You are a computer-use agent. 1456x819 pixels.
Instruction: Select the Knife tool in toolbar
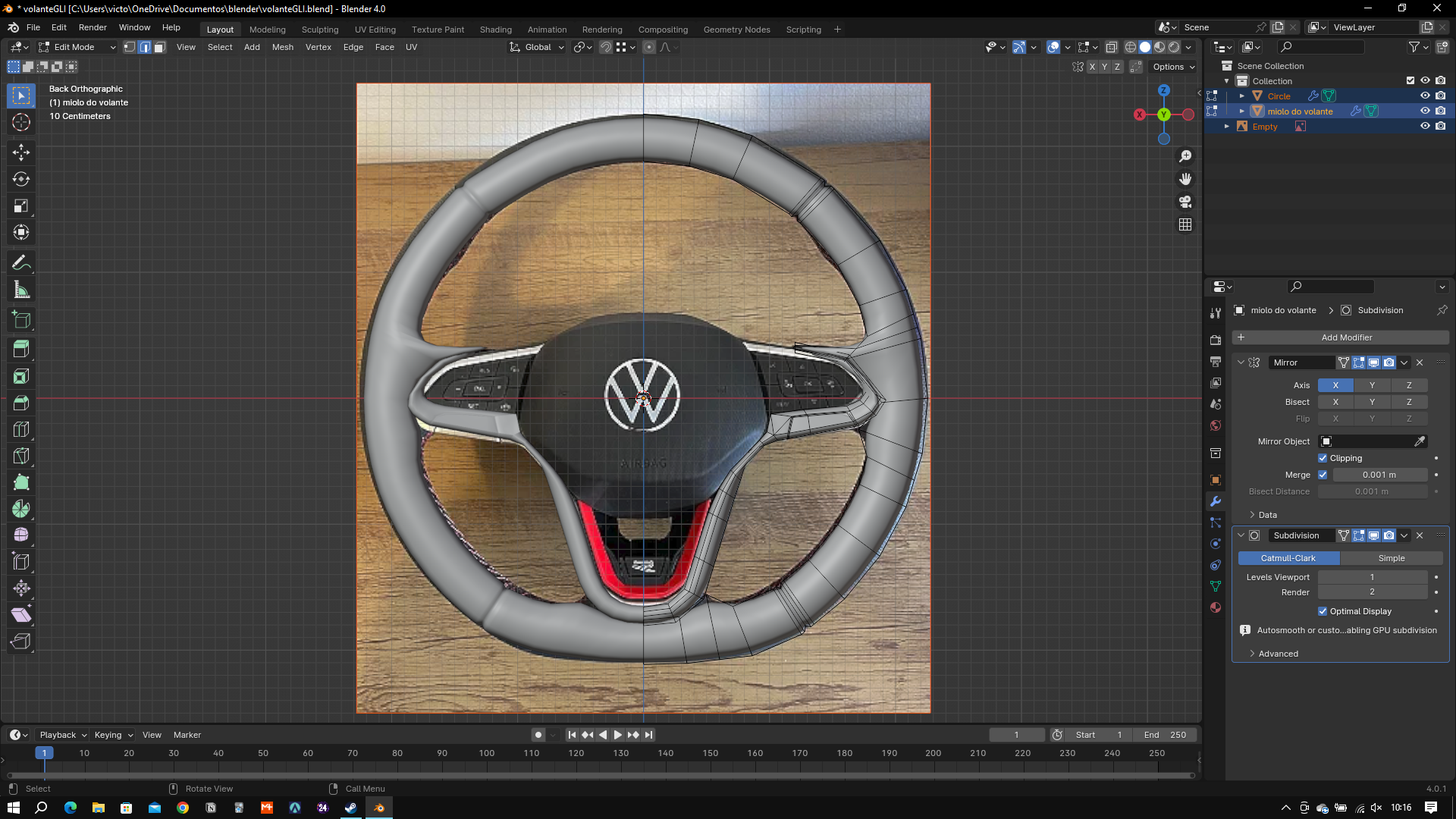[x=21, y=456]
